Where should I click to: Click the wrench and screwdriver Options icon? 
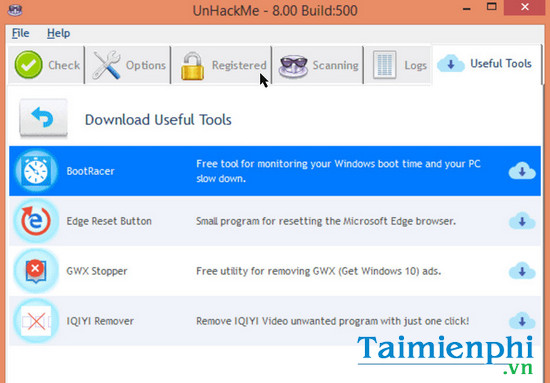point(107,65)
